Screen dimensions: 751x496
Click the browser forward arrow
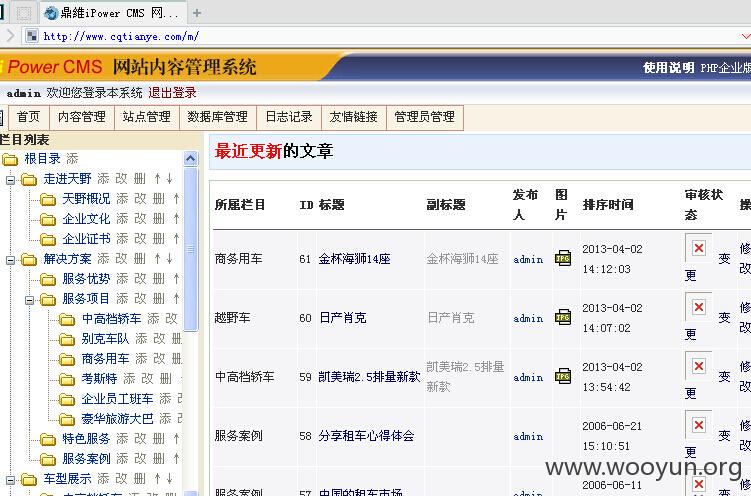coord(10,35)
